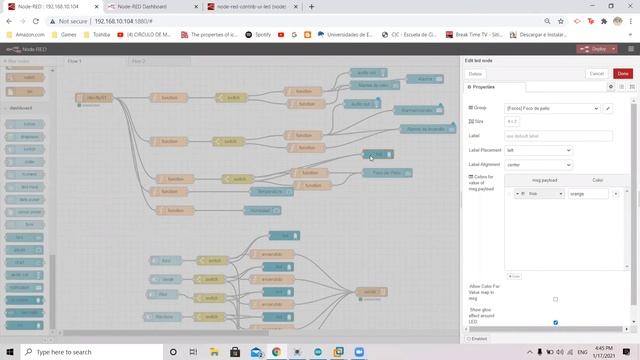Open node description icon beside the gear
640x360 pixels.
(x=622, y=87)
